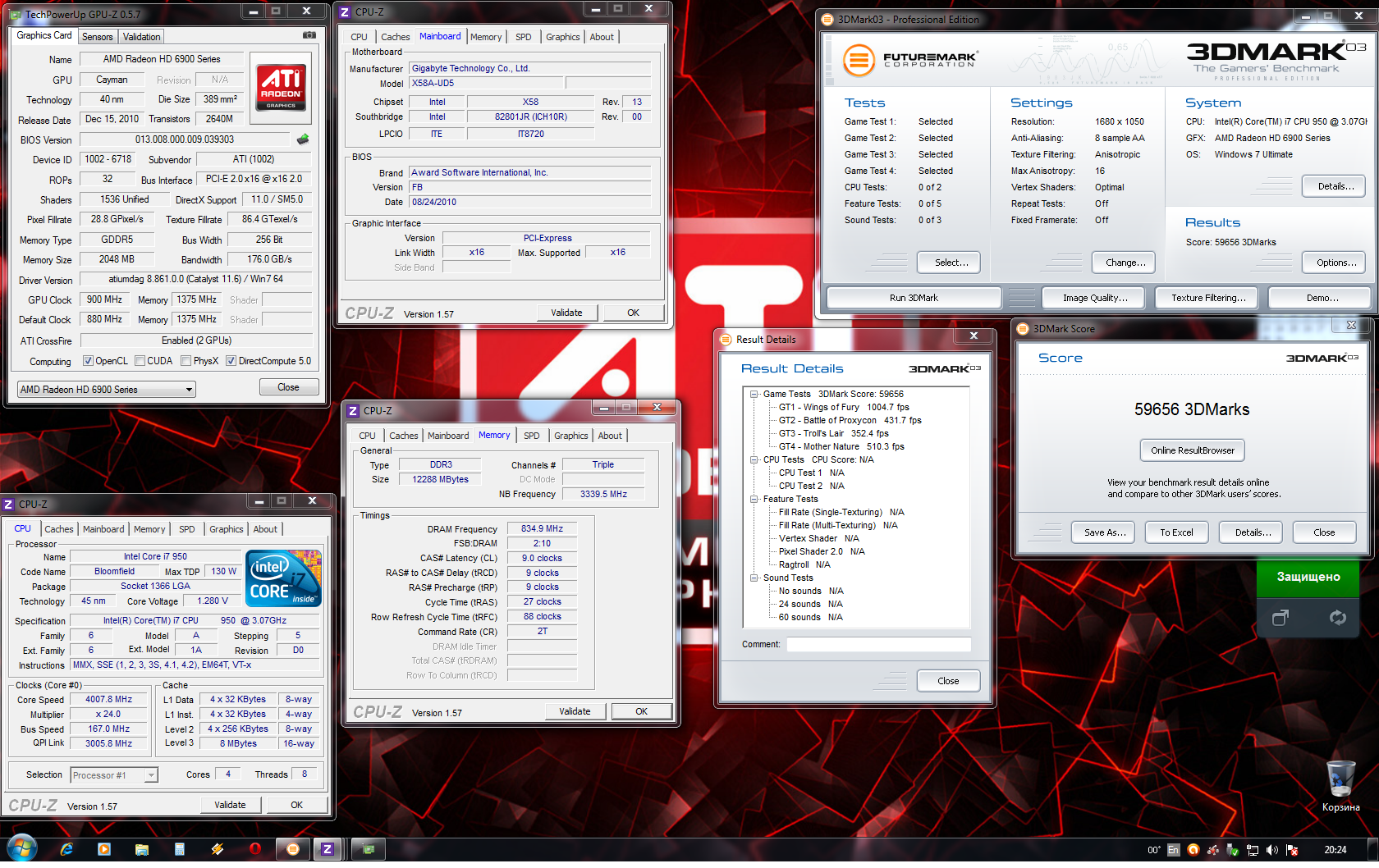
Task: Toggle the DirectCompute 5.0 checkbox
Action: (x=231, y=361)
